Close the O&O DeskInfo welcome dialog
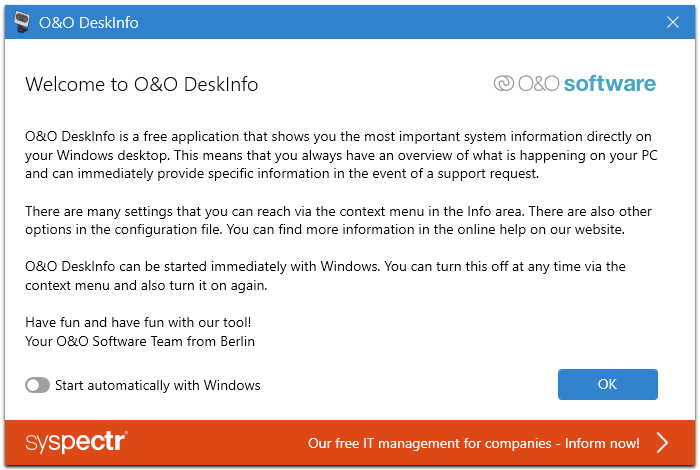Screen dimensions: 700x470 tap(673, 22)
